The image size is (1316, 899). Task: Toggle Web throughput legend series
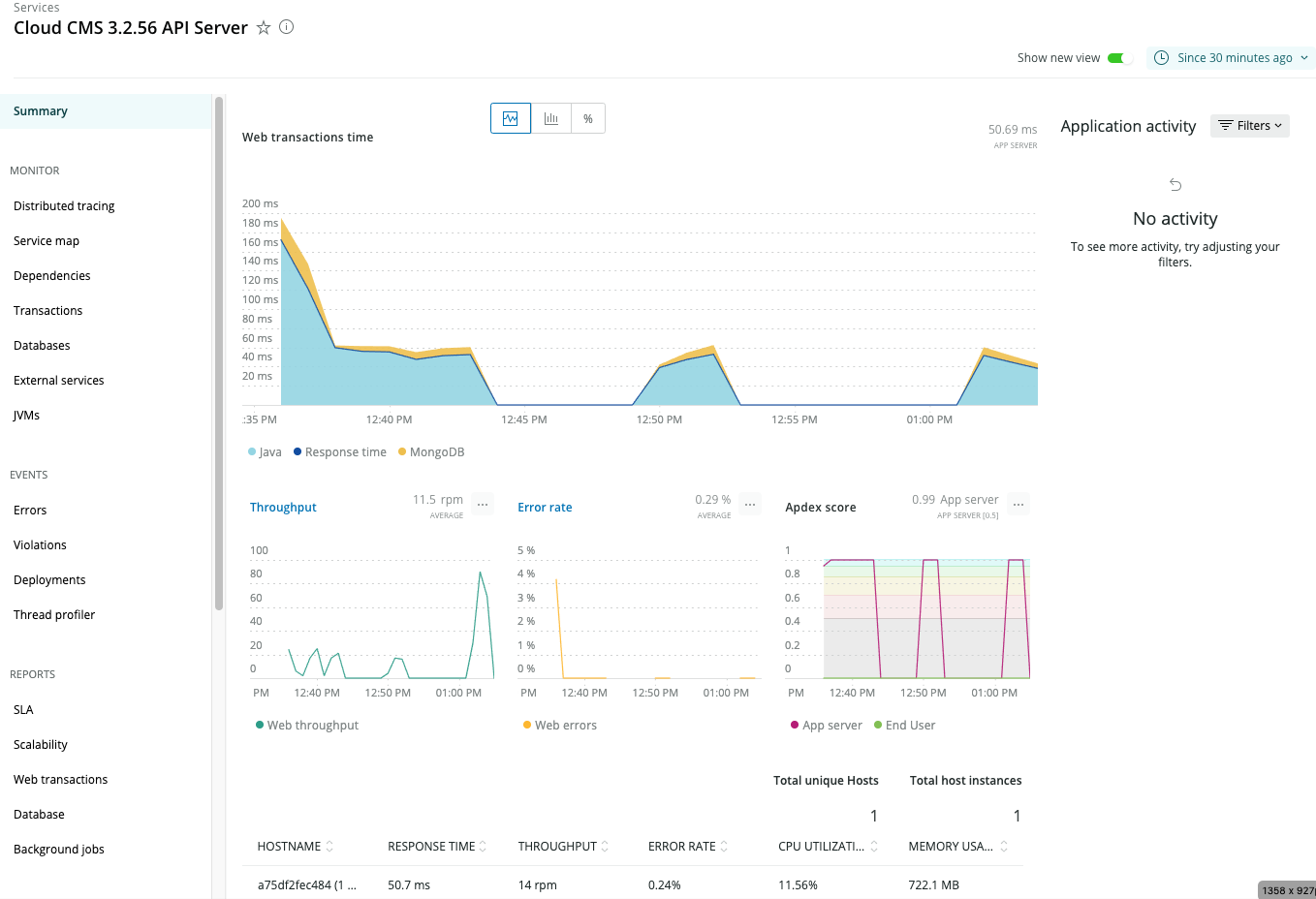coord(307,726)
